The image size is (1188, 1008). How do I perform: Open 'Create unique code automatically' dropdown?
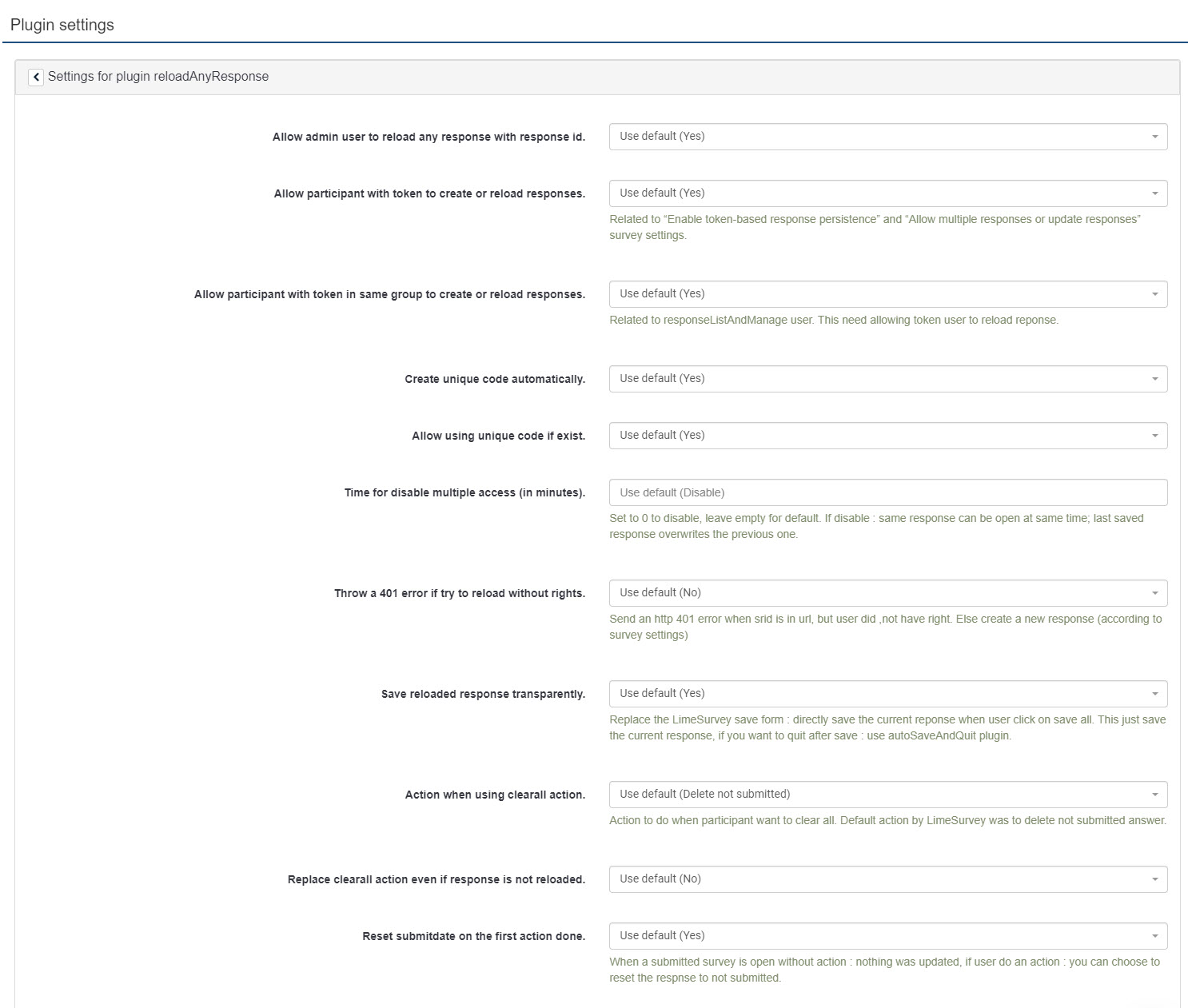[x=887, y=379]
